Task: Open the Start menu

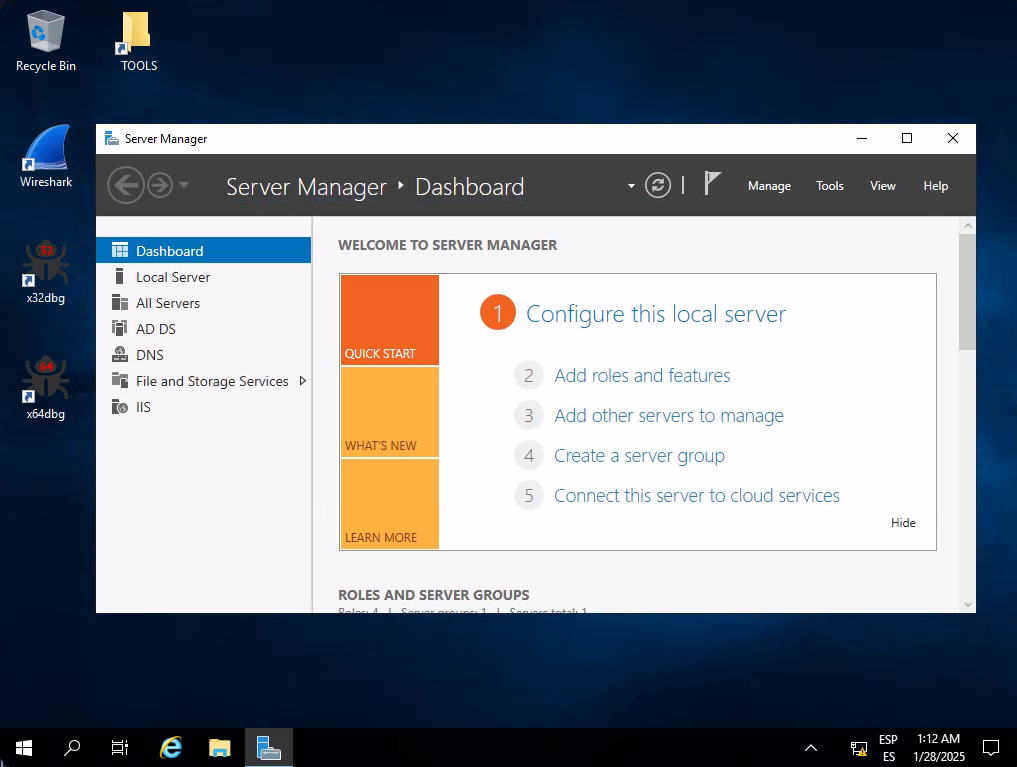Action: (24, 748)
